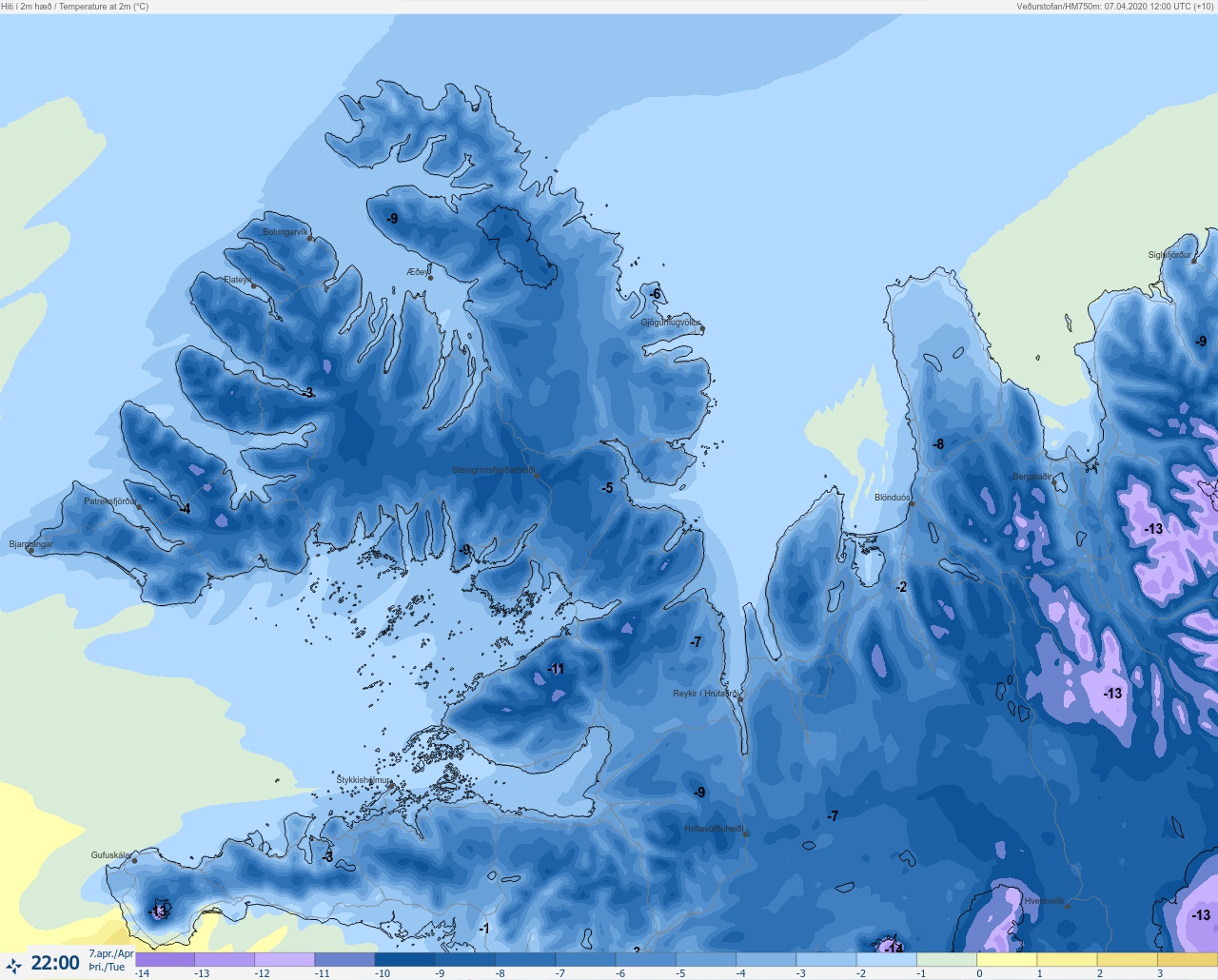
Task: Select the Holtavörðuheiði station label
Action: pyautogui.click(x=714, y=829)
